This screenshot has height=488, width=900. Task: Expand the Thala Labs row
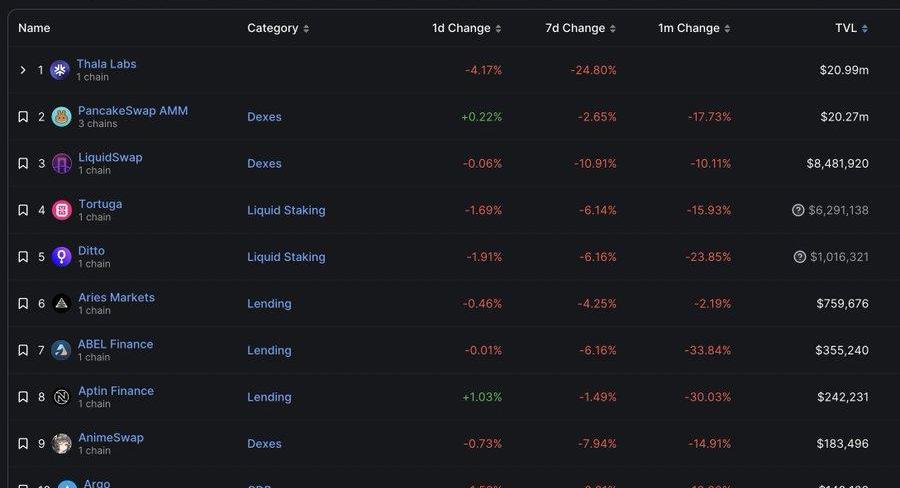23,70
